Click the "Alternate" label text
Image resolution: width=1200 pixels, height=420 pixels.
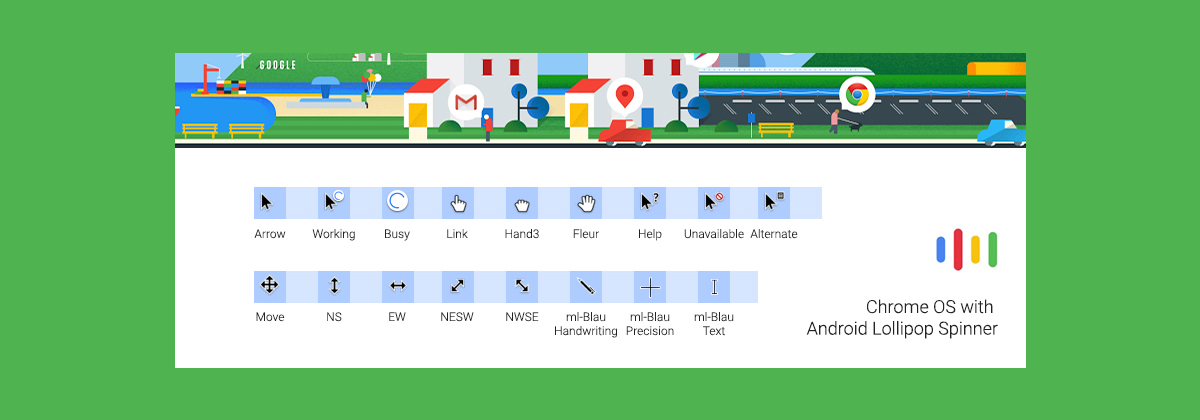pos(774,234)
